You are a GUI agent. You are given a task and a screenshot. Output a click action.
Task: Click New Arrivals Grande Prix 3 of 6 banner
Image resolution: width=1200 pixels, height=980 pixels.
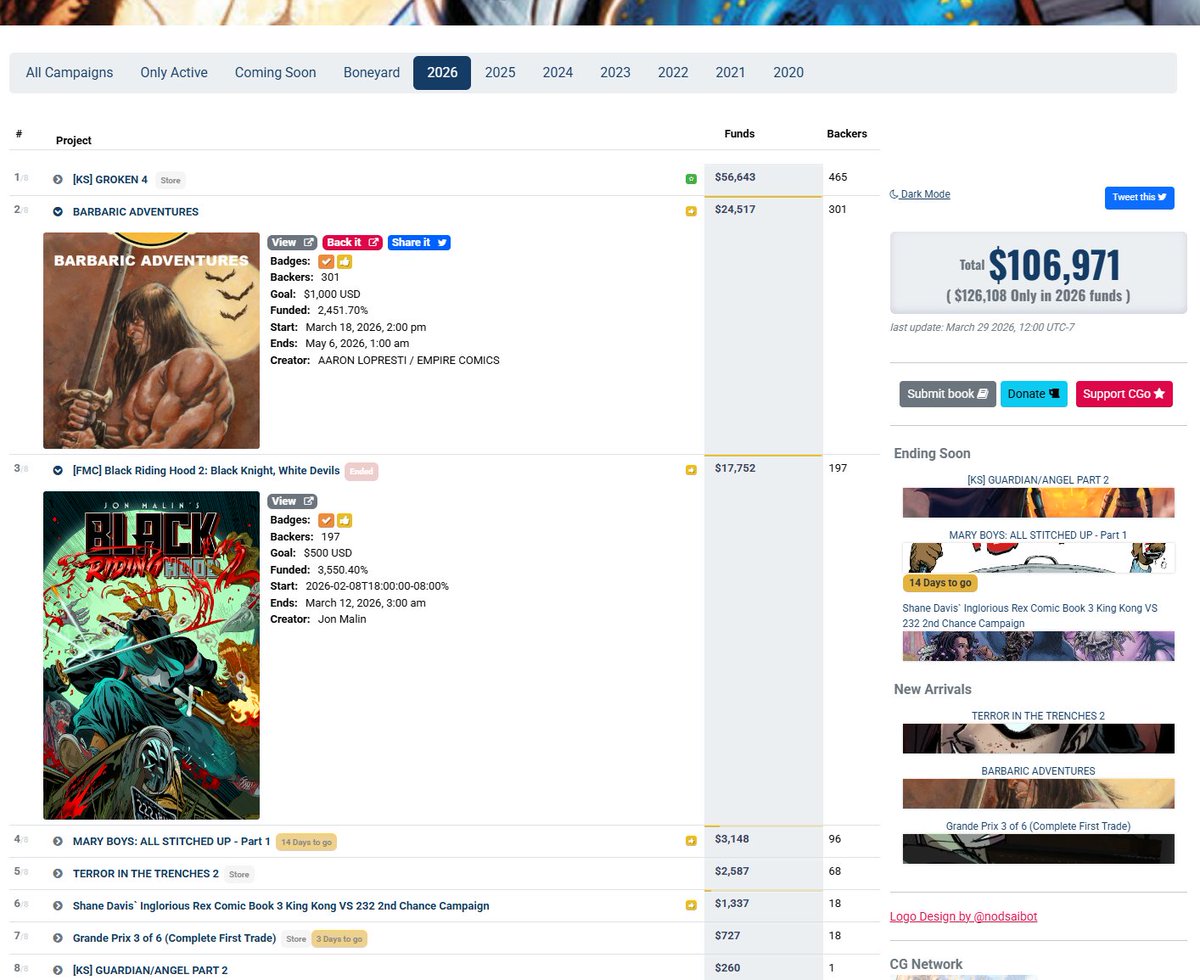(1038, 849)
